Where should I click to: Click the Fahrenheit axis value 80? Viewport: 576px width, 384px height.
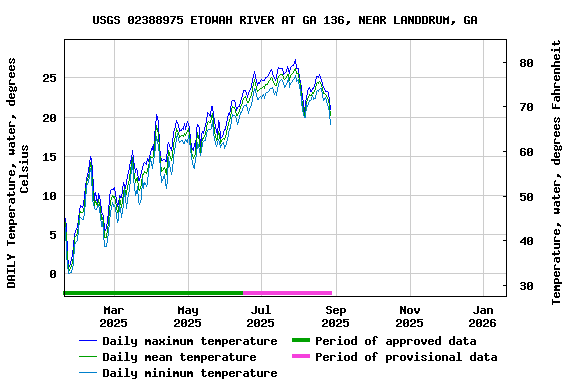[526, 63]
